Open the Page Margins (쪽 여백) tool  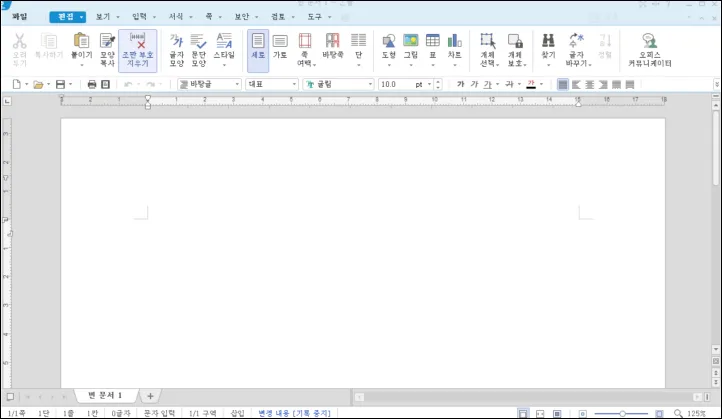(305, 50)
